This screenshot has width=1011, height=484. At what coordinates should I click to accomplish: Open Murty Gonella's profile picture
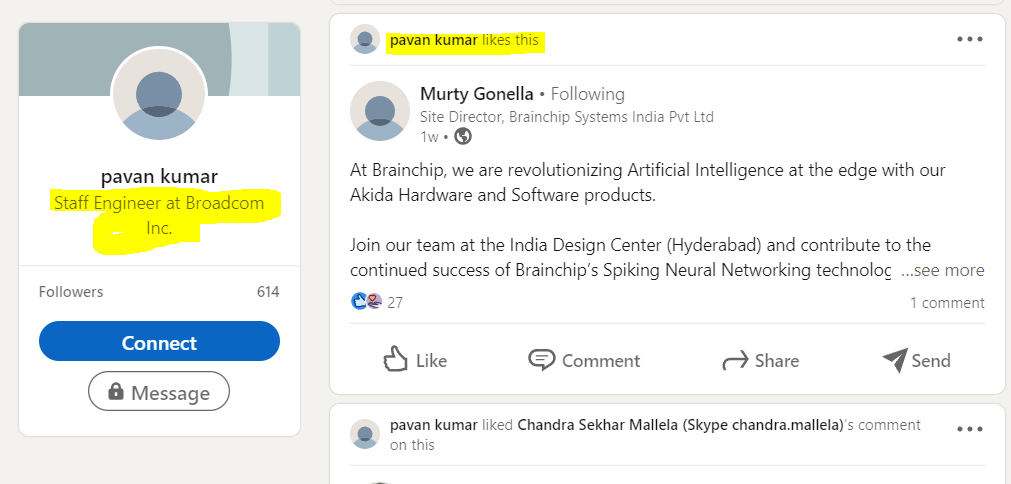pyautogui.click(x=380, y=111)
